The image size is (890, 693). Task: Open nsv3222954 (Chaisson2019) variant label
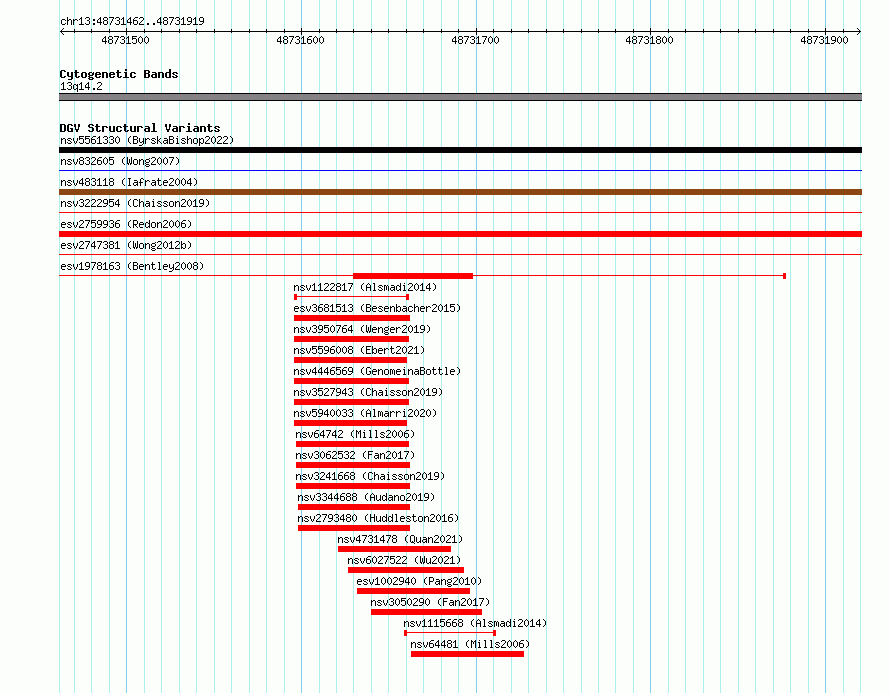tap(135, 203)
